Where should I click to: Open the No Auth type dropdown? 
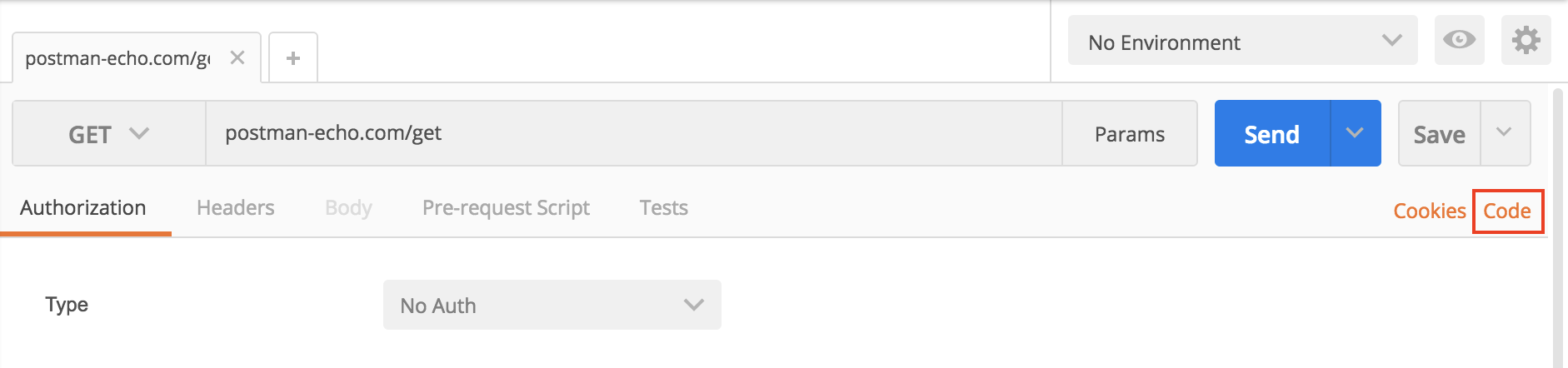(x=552, y=305)
